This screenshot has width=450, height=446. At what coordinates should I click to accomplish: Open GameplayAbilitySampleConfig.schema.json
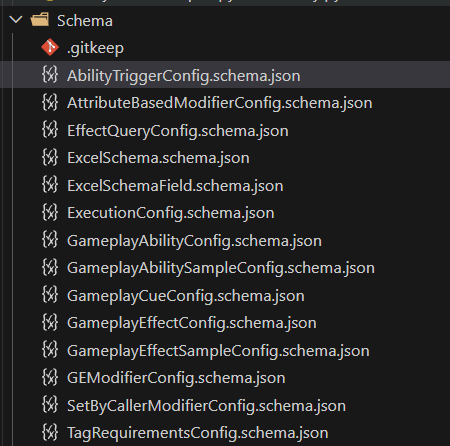pyautogui.click(x=221, y=268)
